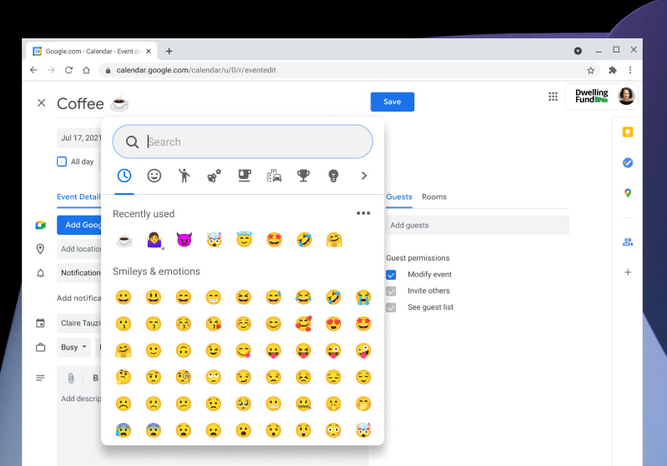Open recently used three-dot options
The image size is (667, 466).
click(x=363, y=213)
